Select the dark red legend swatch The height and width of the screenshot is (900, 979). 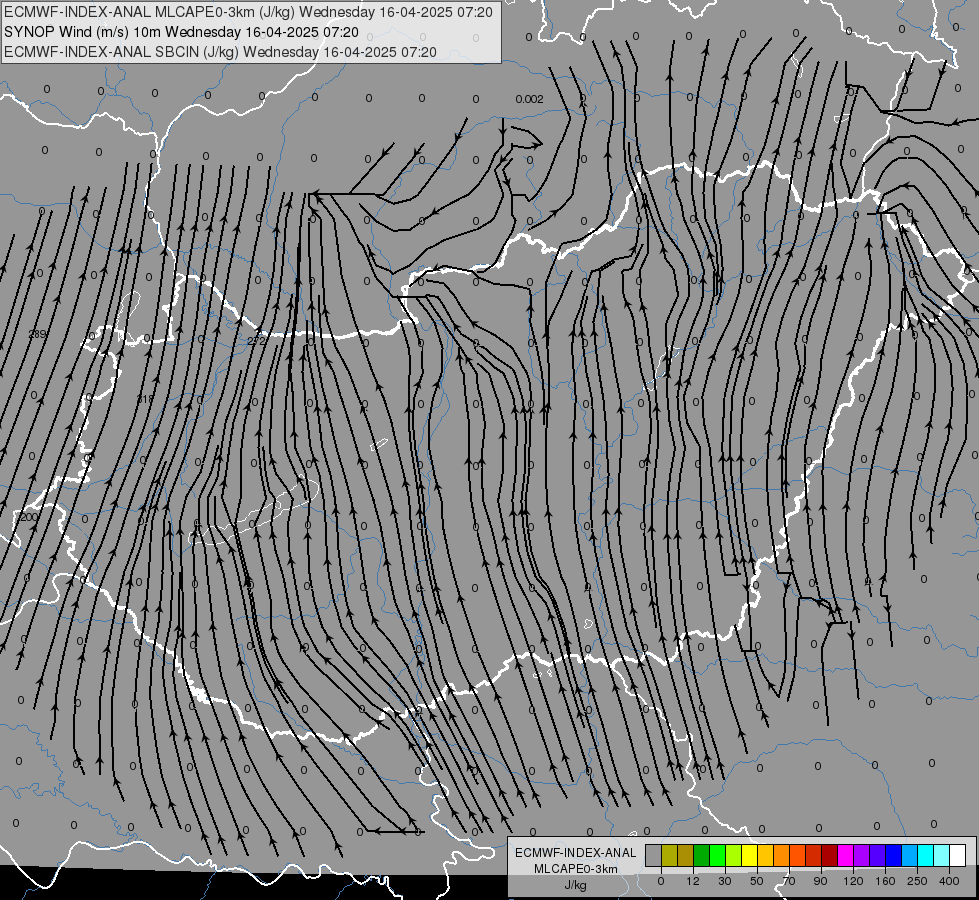pos(829,855)
